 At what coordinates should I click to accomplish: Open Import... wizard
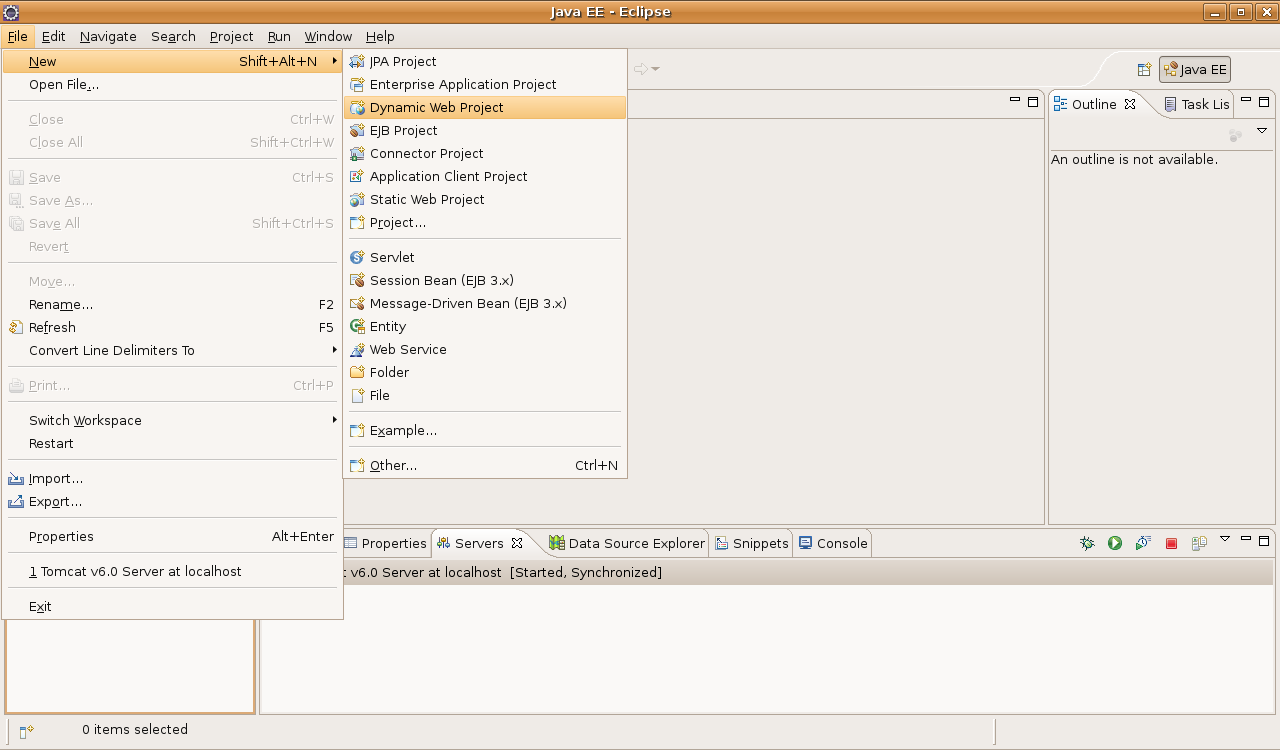point(172,478)
